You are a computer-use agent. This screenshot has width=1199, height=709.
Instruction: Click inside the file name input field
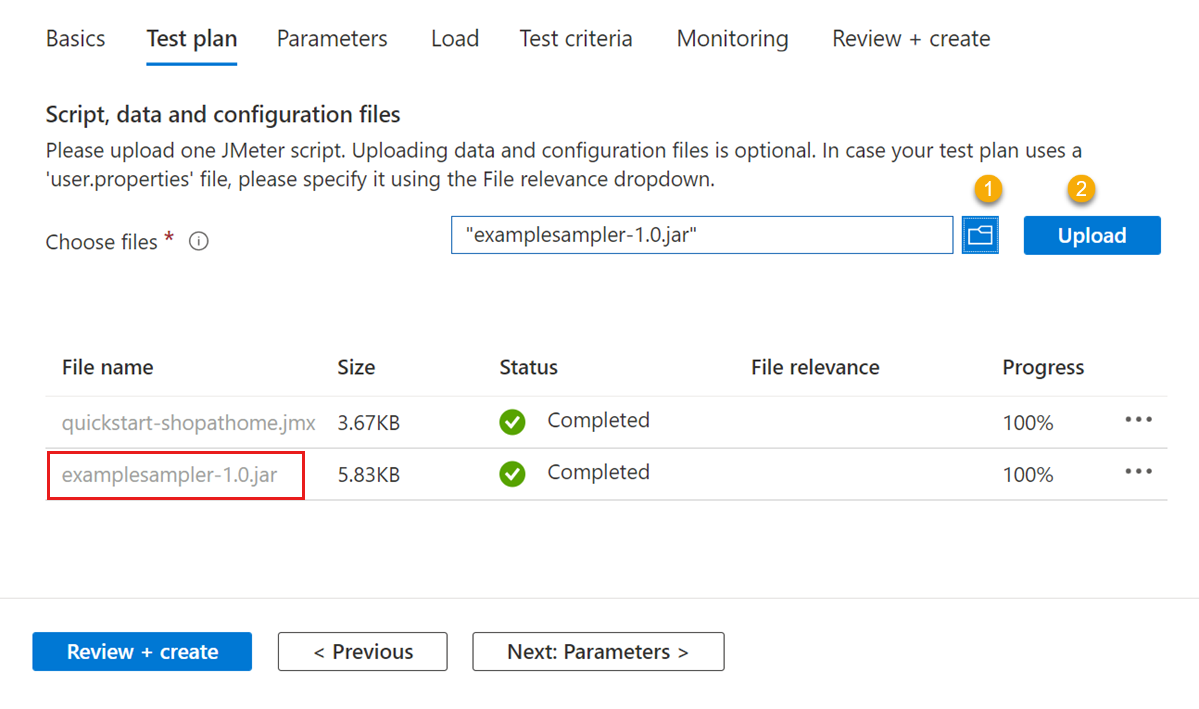pyautogui.click(x=700, y=235)
